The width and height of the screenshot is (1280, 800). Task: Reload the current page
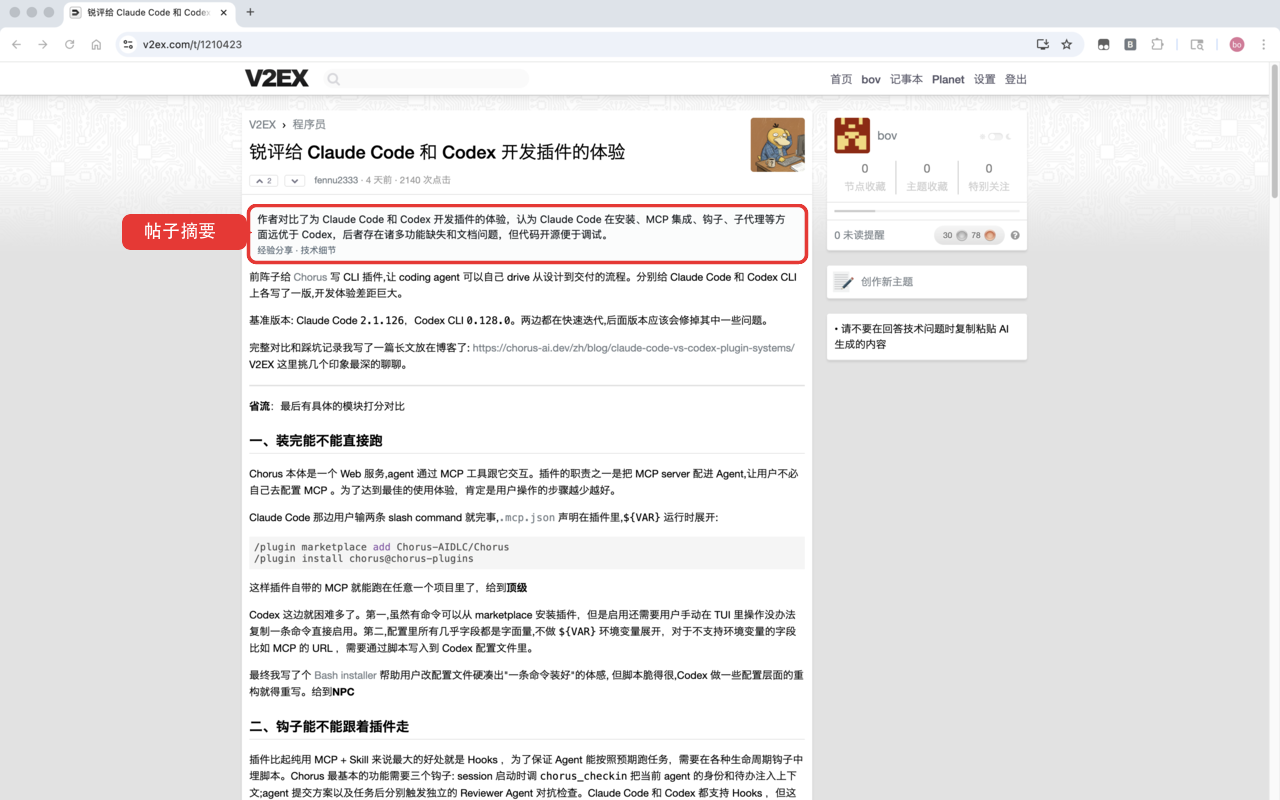tap(70, 44)
